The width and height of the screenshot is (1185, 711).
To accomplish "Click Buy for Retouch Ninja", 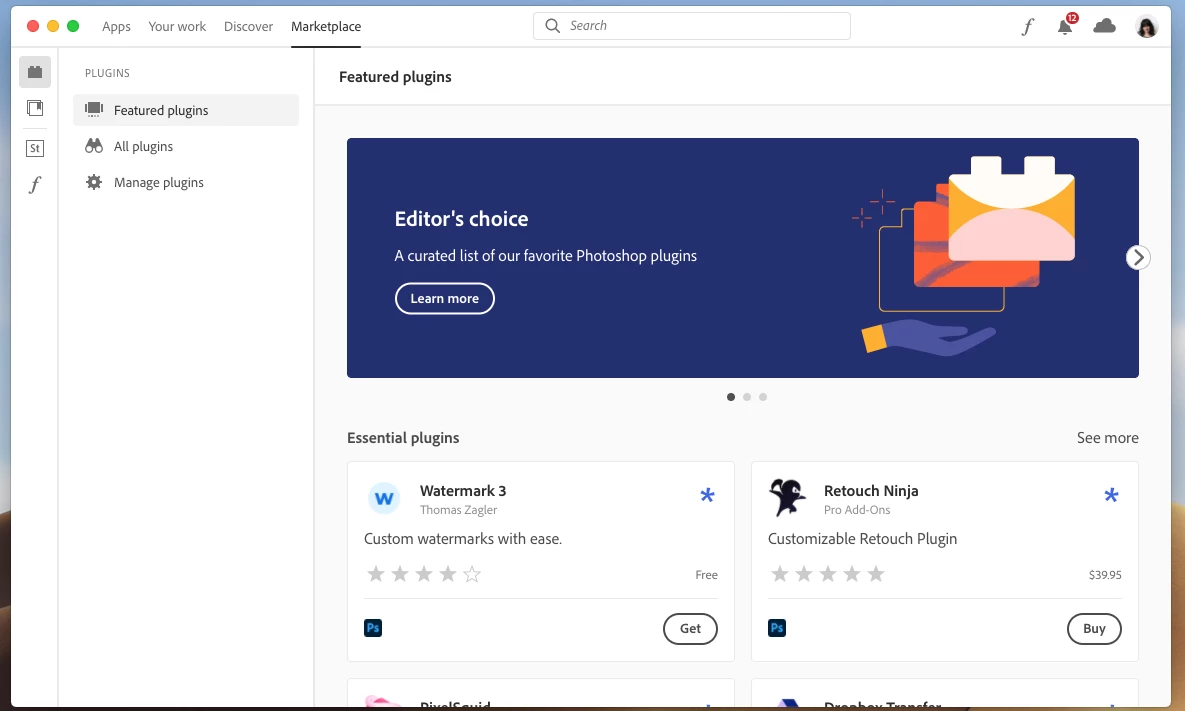I will [x=1094, y=629].
